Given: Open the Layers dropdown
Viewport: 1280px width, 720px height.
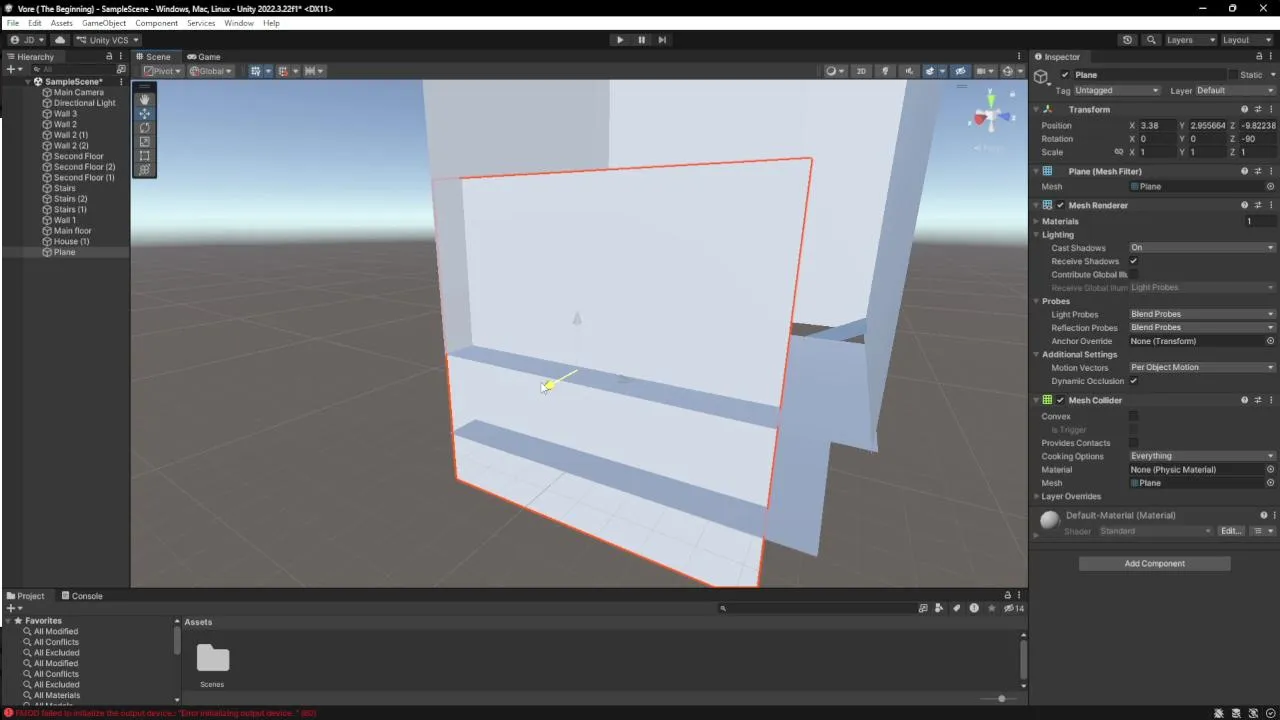Looking at the screenshot, I should 1190,40.
